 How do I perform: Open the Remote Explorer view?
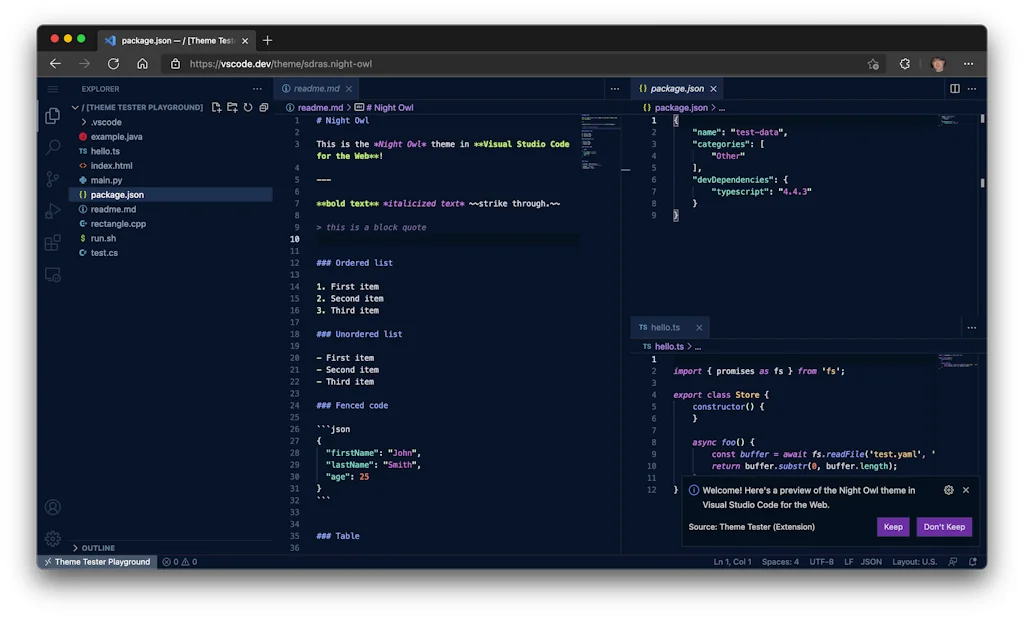coord(53,275)
